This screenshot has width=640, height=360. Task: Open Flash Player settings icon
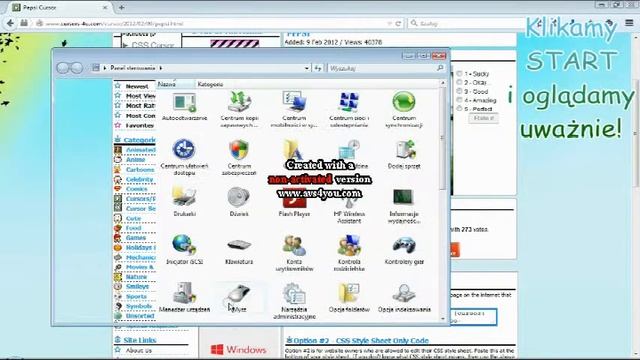pos(294,203)
